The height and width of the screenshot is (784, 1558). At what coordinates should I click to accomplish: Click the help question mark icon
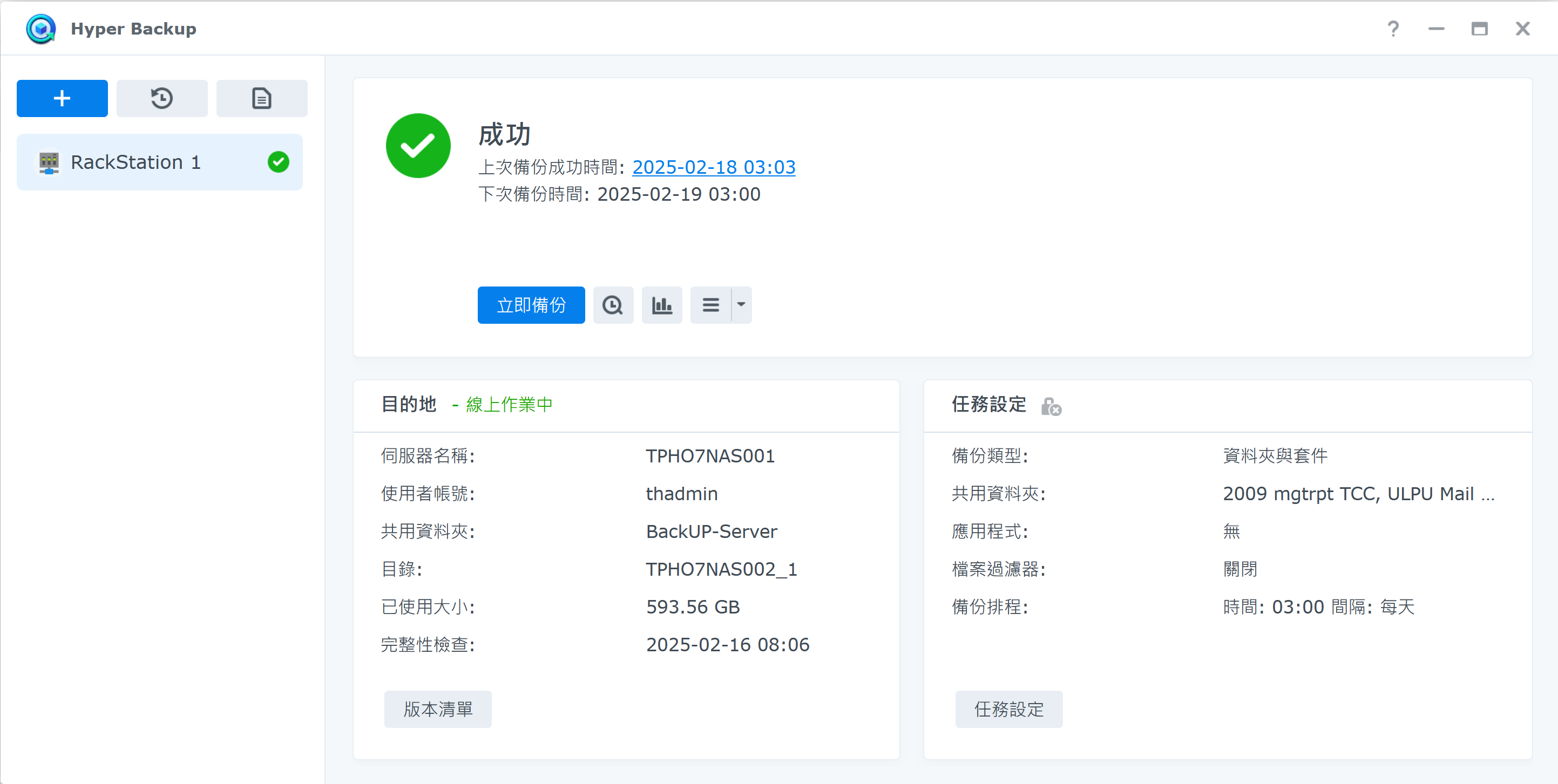(1393, 29)
